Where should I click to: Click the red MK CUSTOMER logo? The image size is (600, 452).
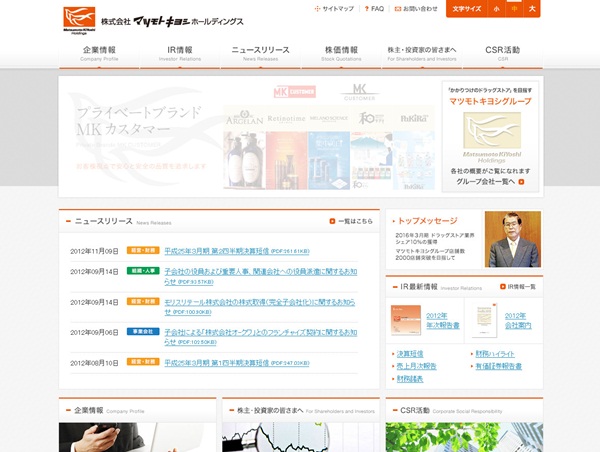[x=295, y=91]
